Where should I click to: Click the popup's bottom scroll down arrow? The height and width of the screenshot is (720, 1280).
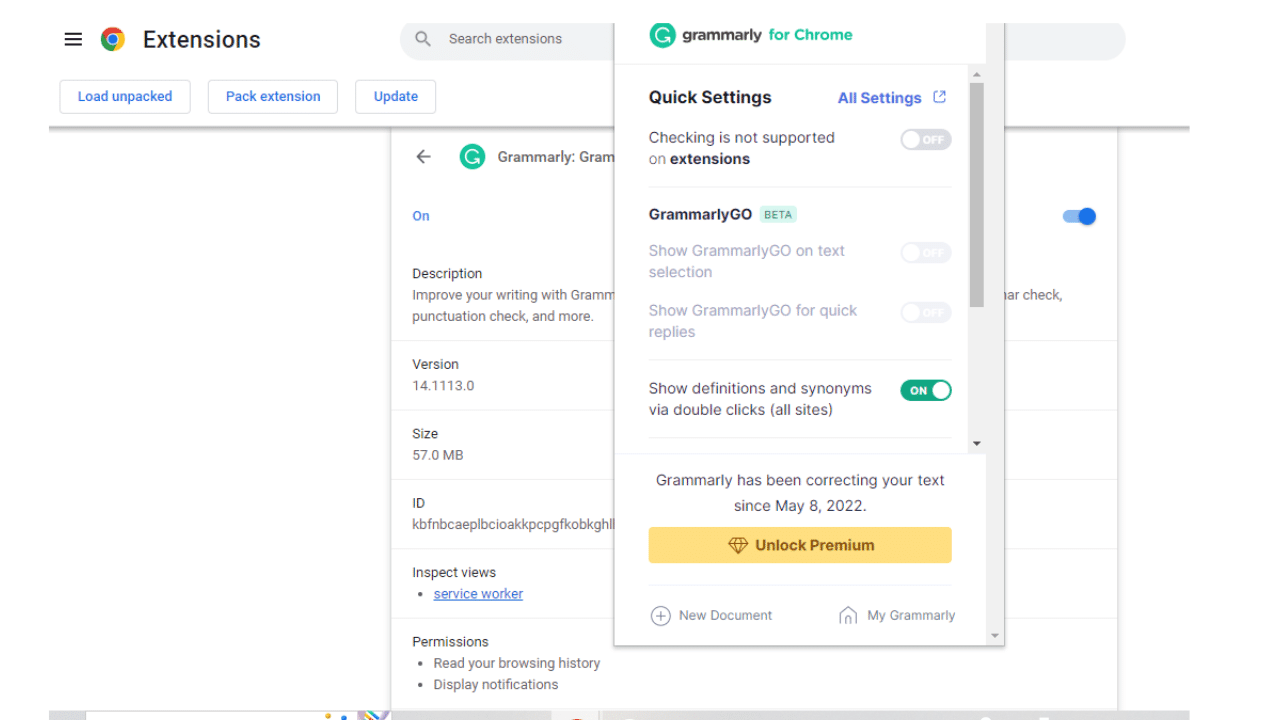994,636
